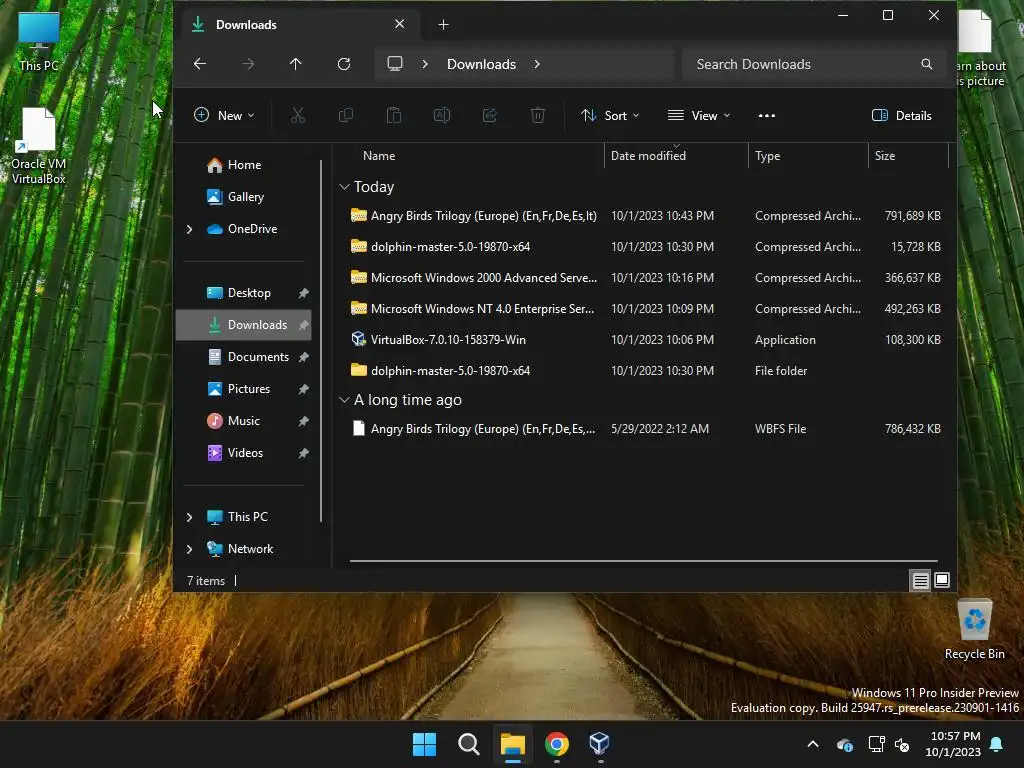
Task: Switch to details list view icon in status bar
Action: click(921, 581)
